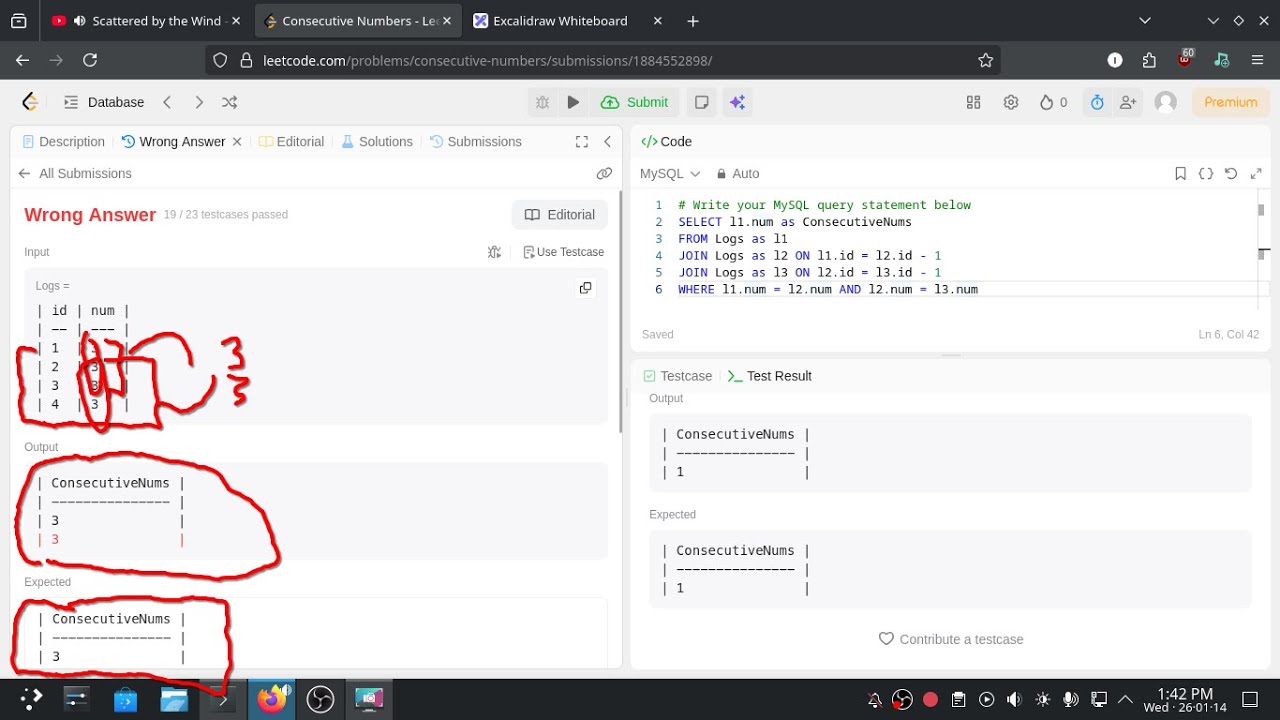Click line 6 WHERE clause in editor
The height and width of the screenshot is (720, 1280).
(828, 289)
